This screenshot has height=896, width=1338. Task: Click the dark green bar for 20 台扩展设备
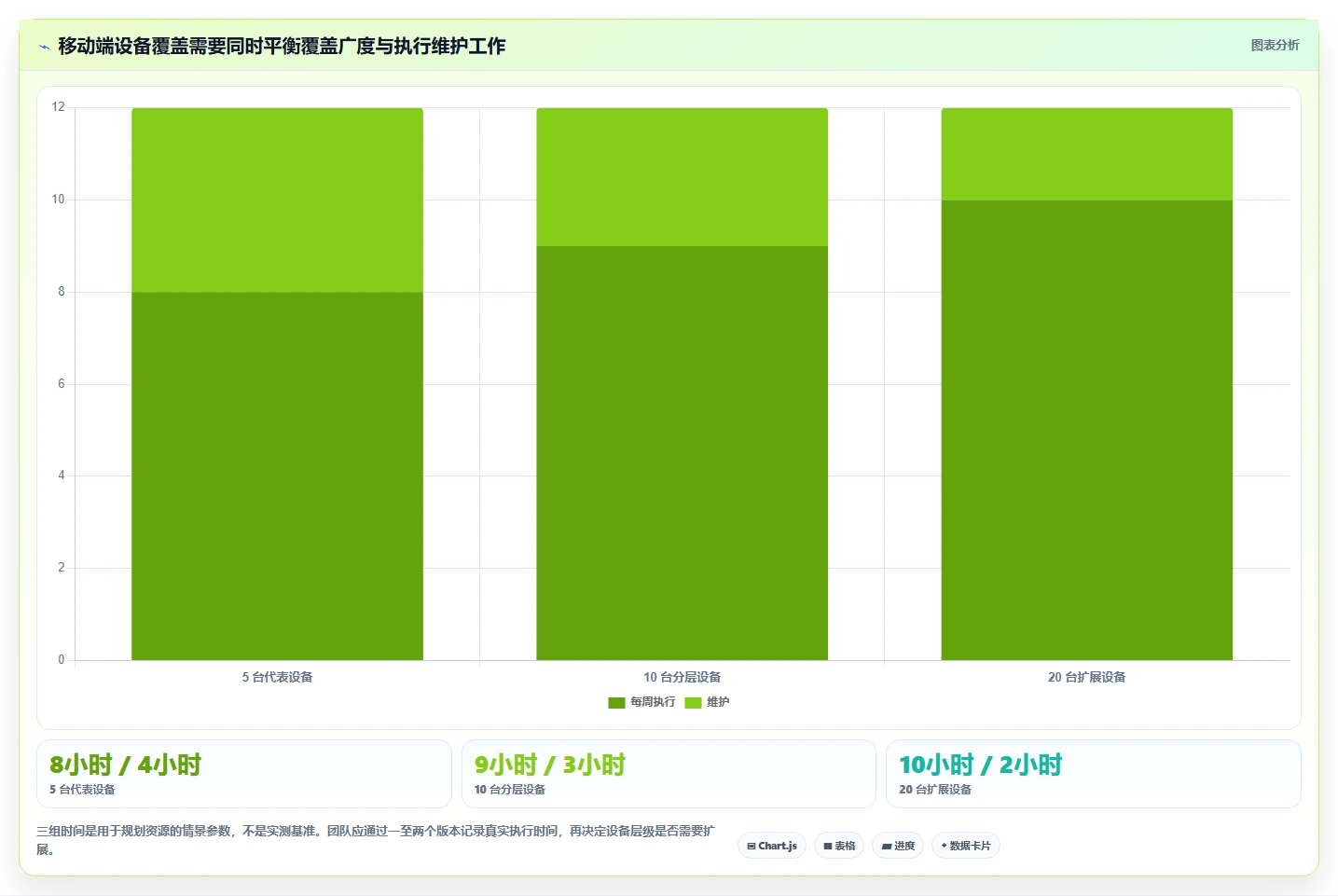coord(1087,430)
